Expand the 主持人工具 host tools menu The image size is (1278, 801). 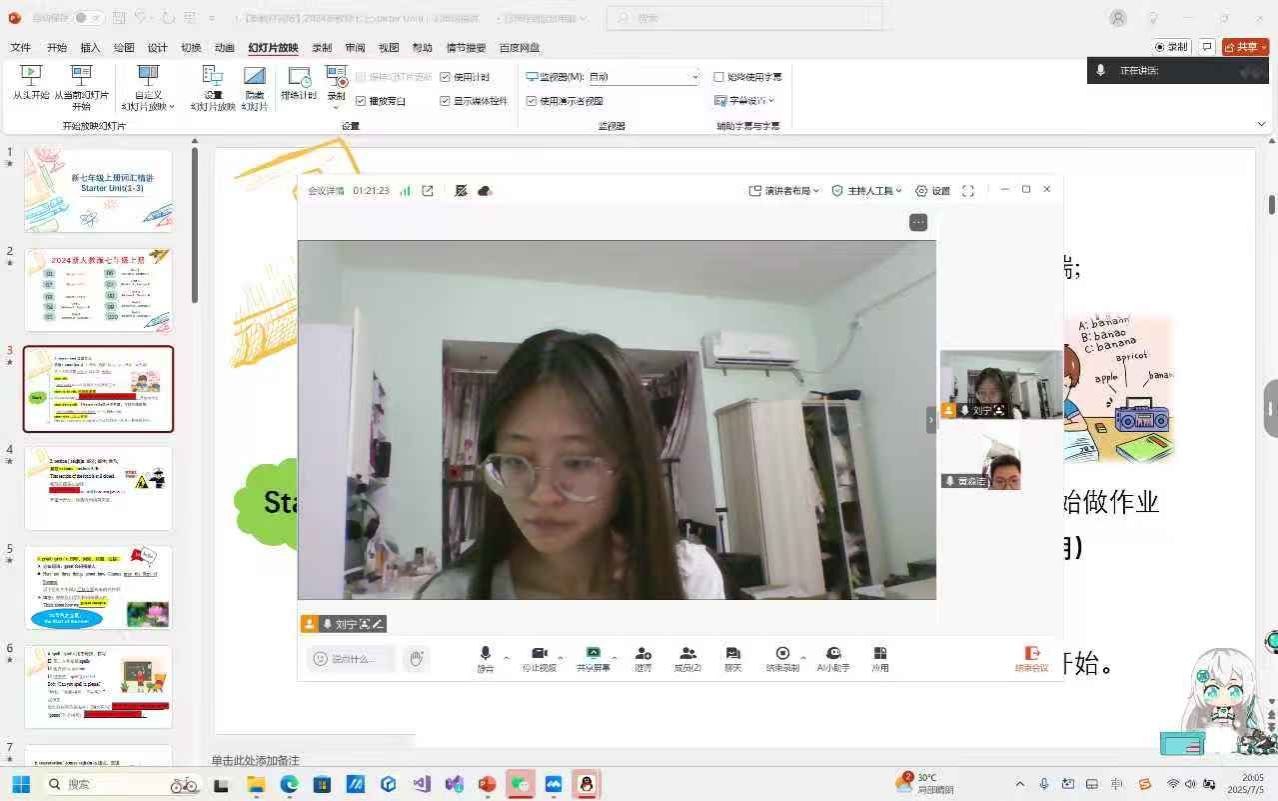tap(866, 191)
